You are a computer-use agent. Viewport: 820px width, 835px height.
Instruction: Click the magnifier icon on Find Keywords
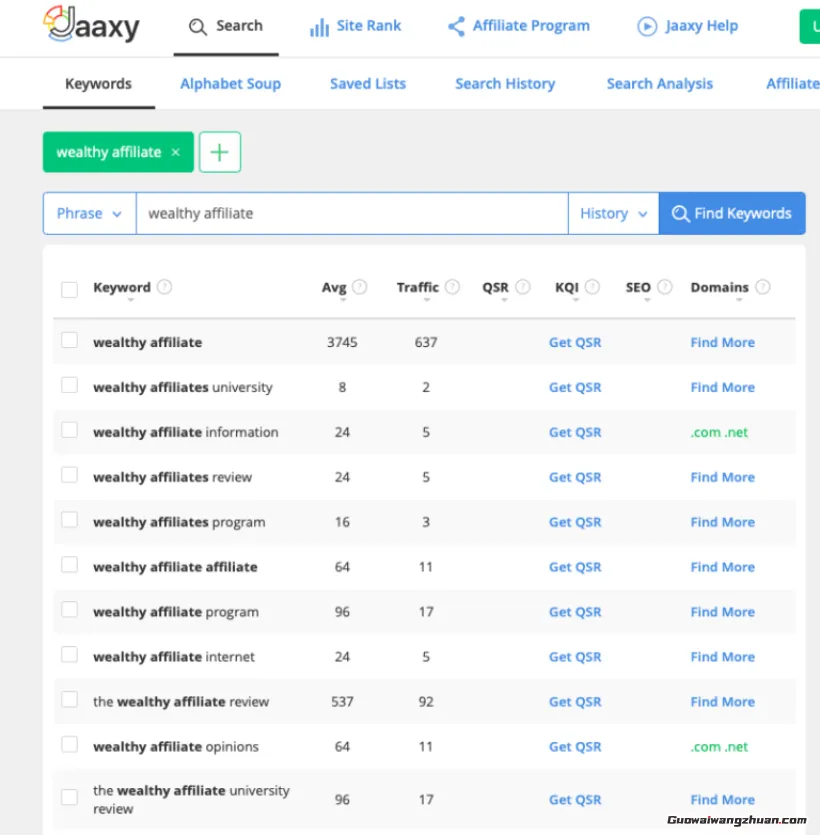click(680, 214)
